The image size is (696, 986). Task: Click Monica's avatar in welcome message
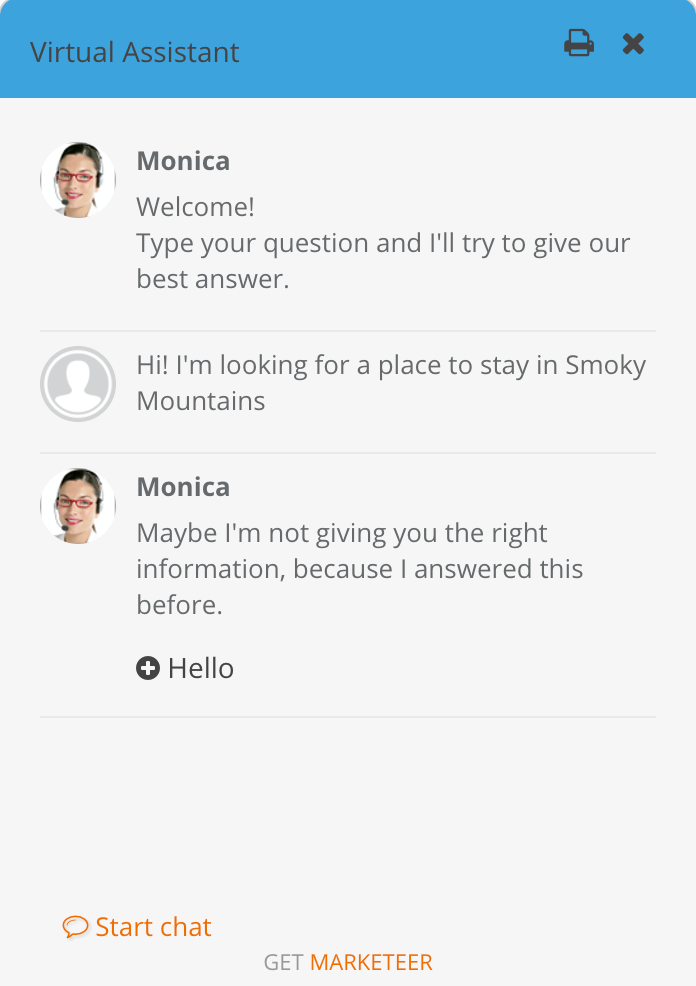pyautogui.click(x=78, y=180)
